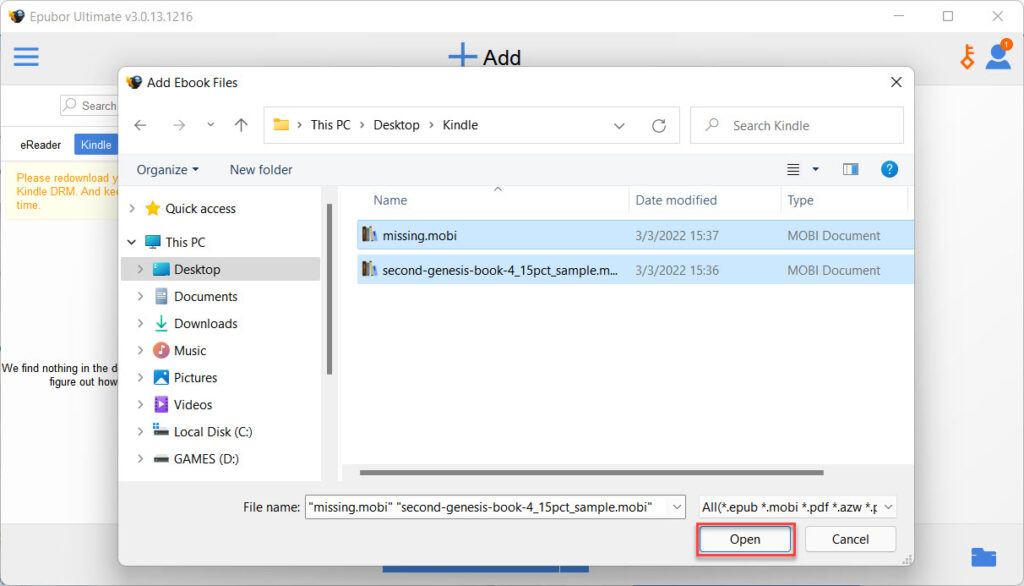Expand the Desktop tree node
This screenshot has width=1024, height=586.
coord(140,269)
